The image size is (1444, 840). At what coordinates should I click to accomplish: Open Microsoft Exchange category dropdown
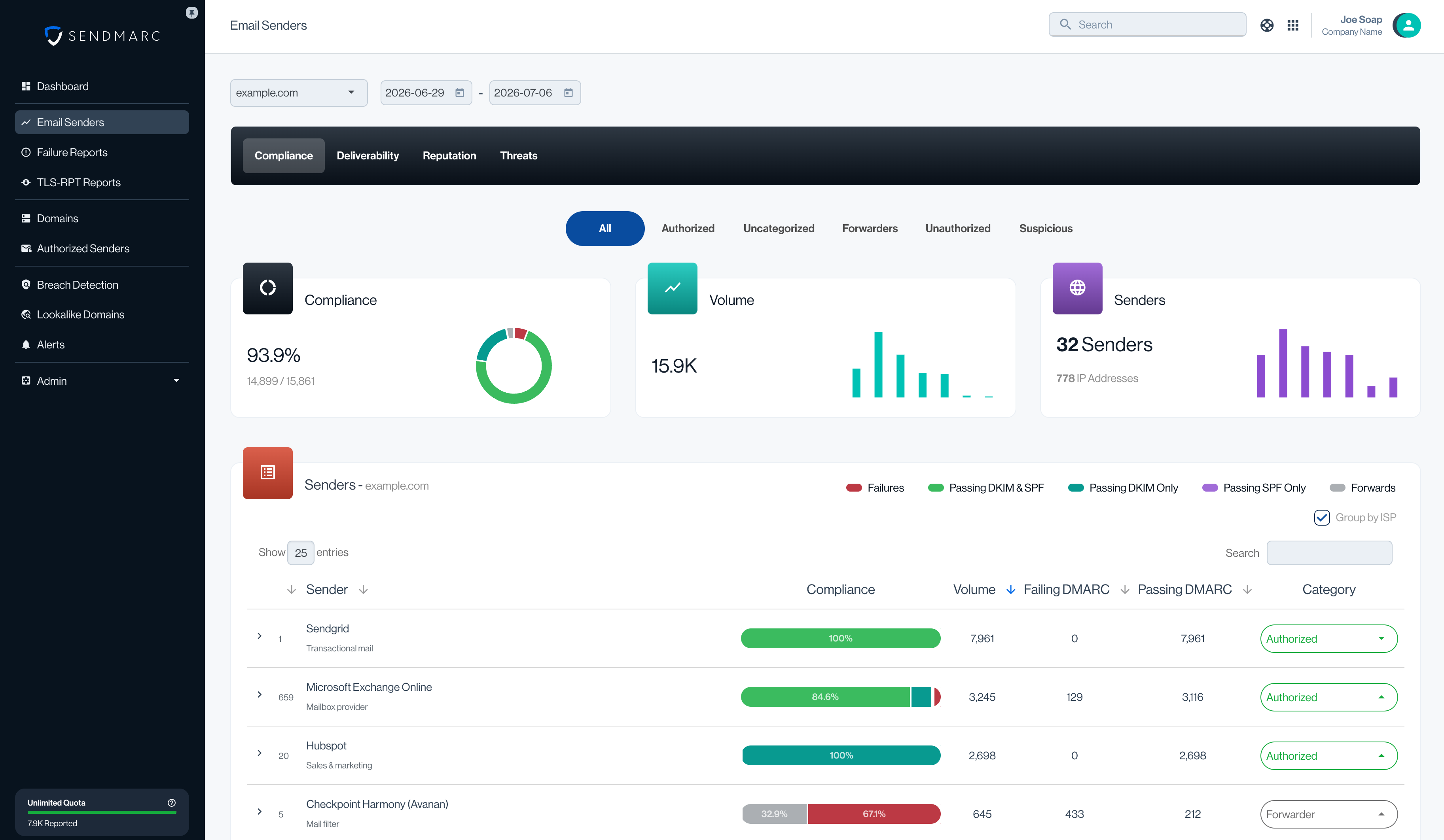point(1329,697)
